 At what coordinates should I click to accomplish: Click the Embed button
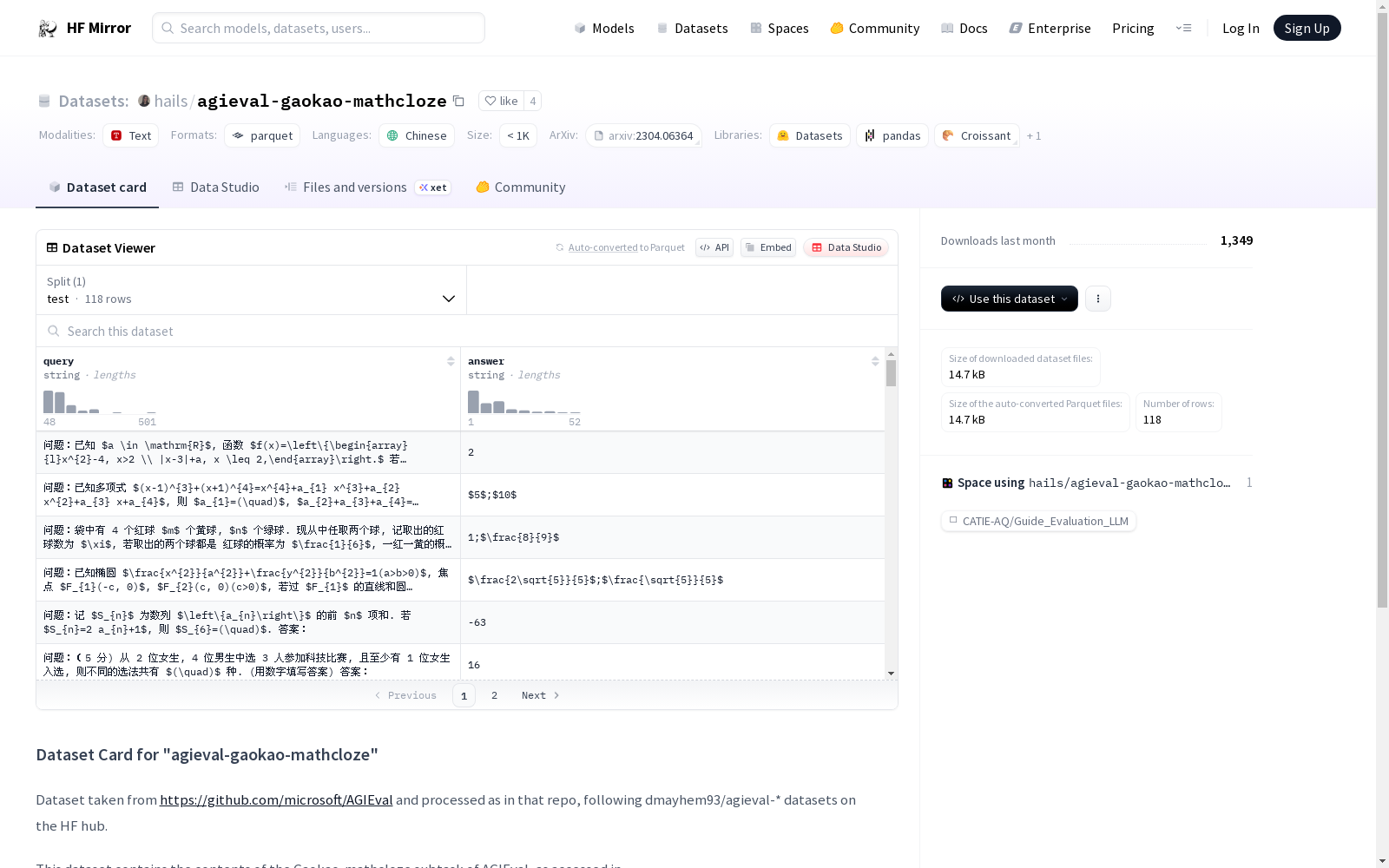[768, 247]
